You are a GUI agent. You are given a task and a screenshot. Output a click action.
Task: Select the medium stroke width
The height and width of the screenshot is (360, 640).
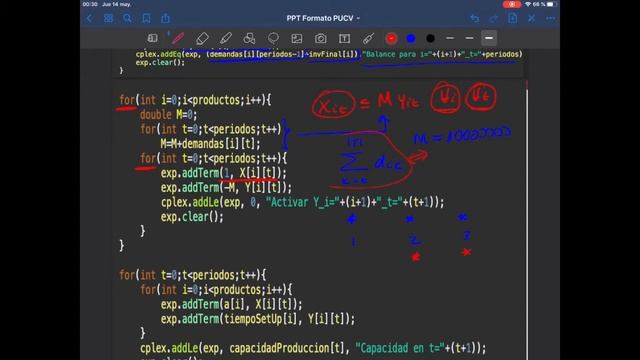[x=469, y=38]
